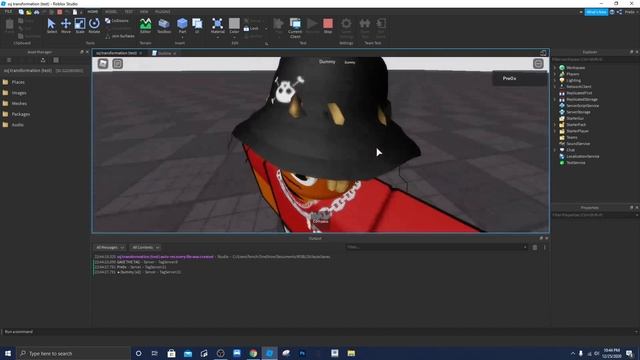This screenshot has height=360, width=640.
Task: Expand the Players node in Explorer
Action: 555,74
